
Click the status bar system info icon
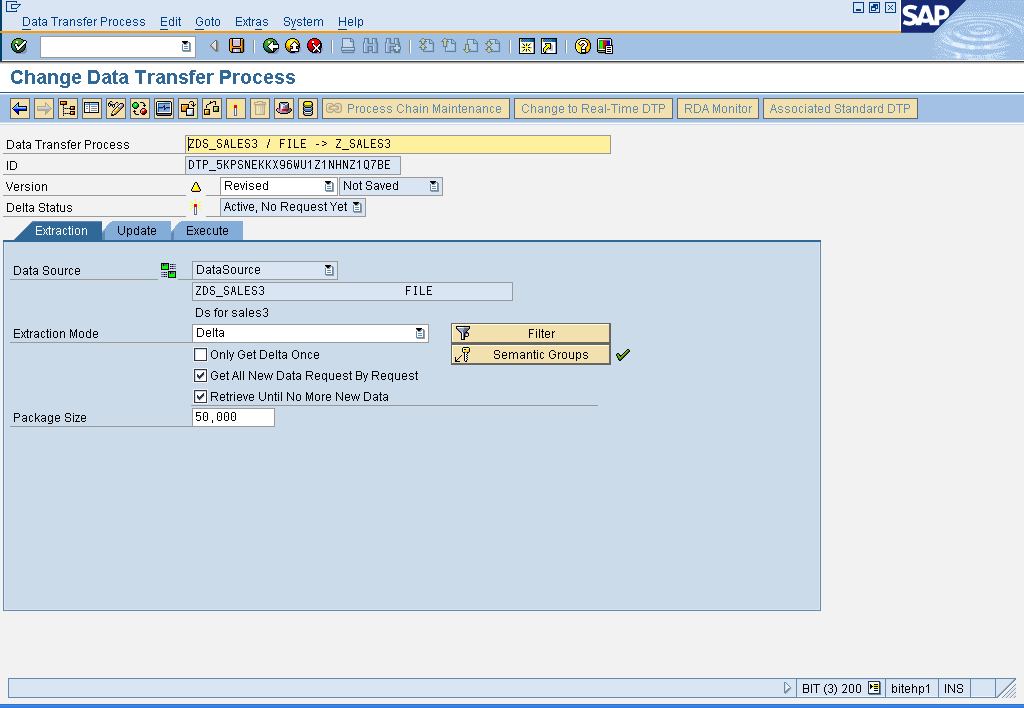[x=874, y=688]
